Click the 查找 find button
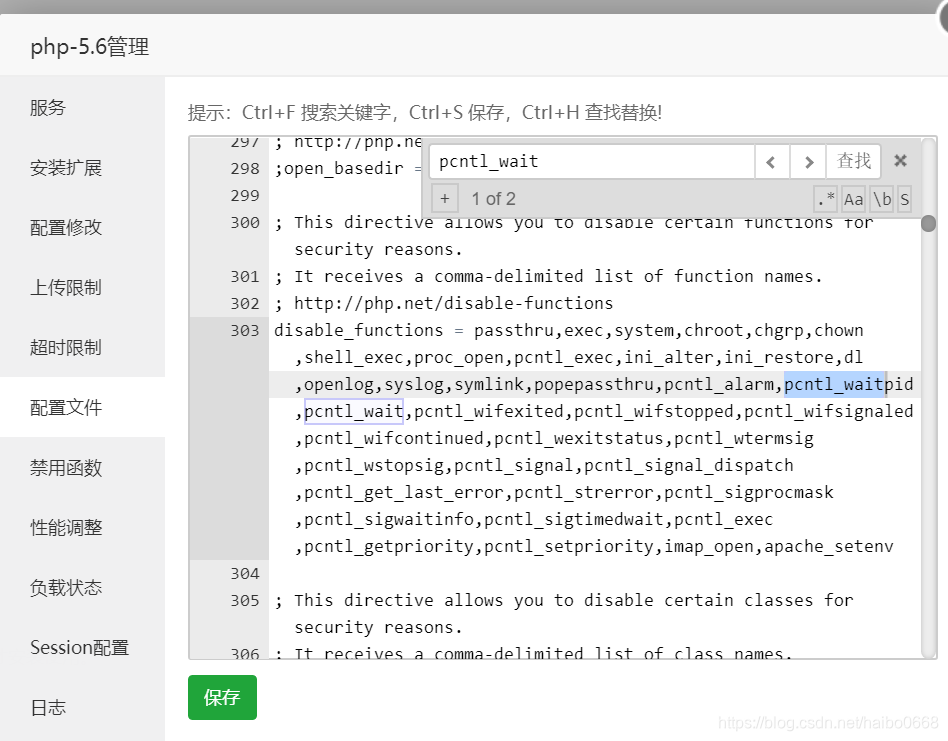 pyautogui.click(x=853, y=161)
